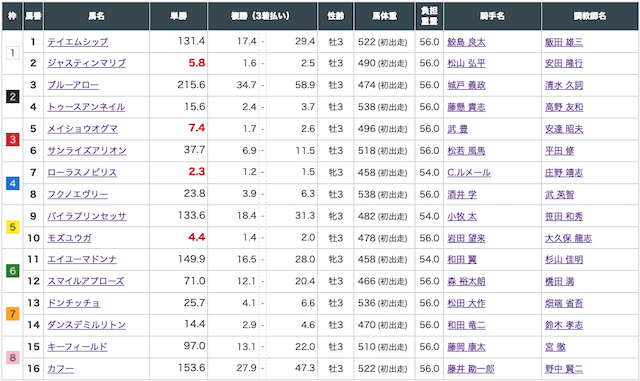640x381 pixels.
Task: Open horse link モズユウガ
Action: pos(69,238)
